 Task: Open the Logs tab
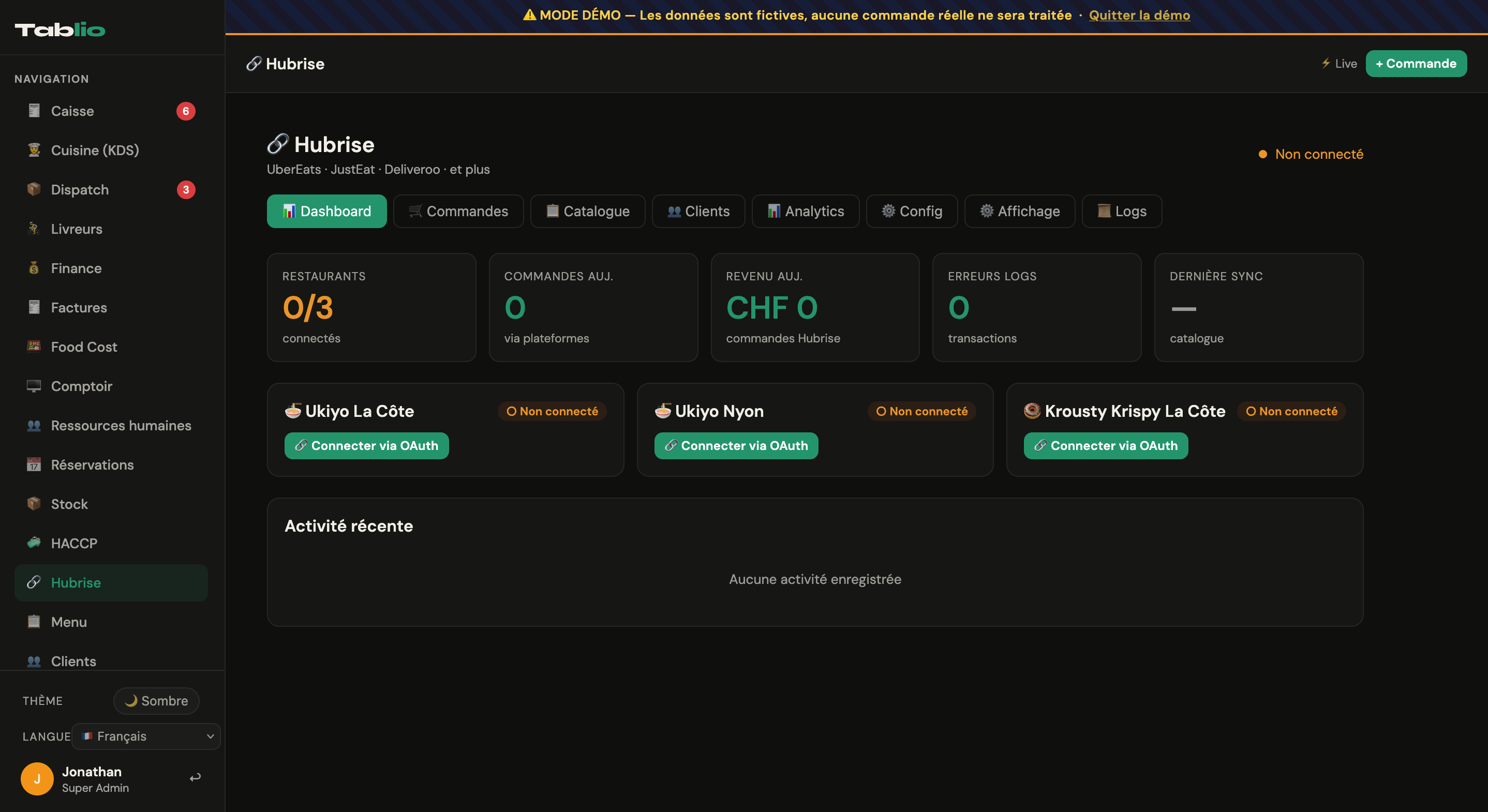(x=1122, y=212)
